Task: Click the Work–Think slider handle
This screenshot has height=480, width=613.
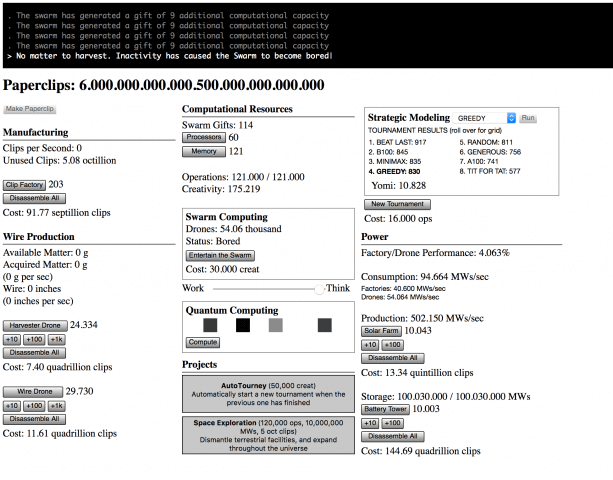Action: tap(319, 288)
